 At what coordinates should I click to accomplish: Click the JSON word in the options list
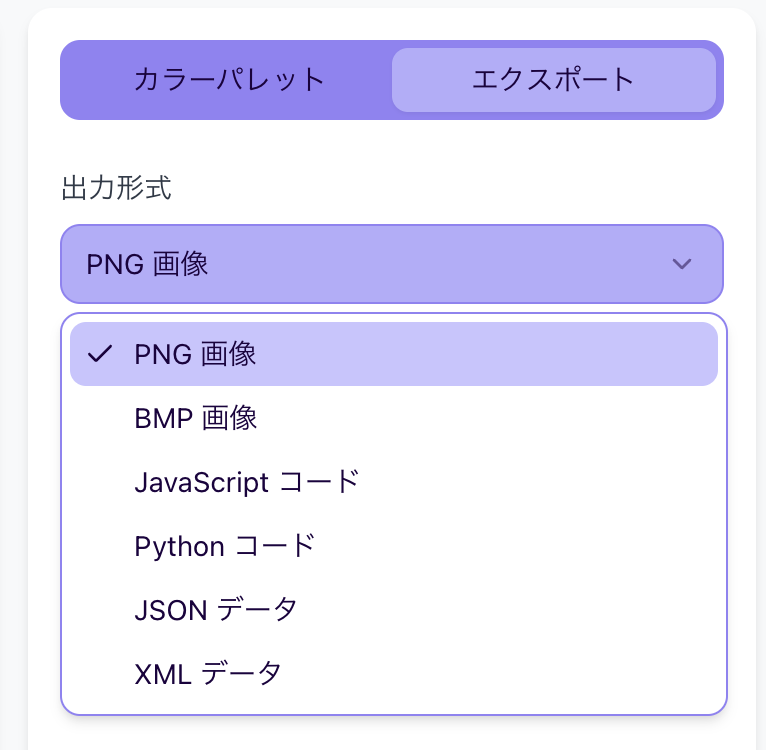[x=163, y=610]
